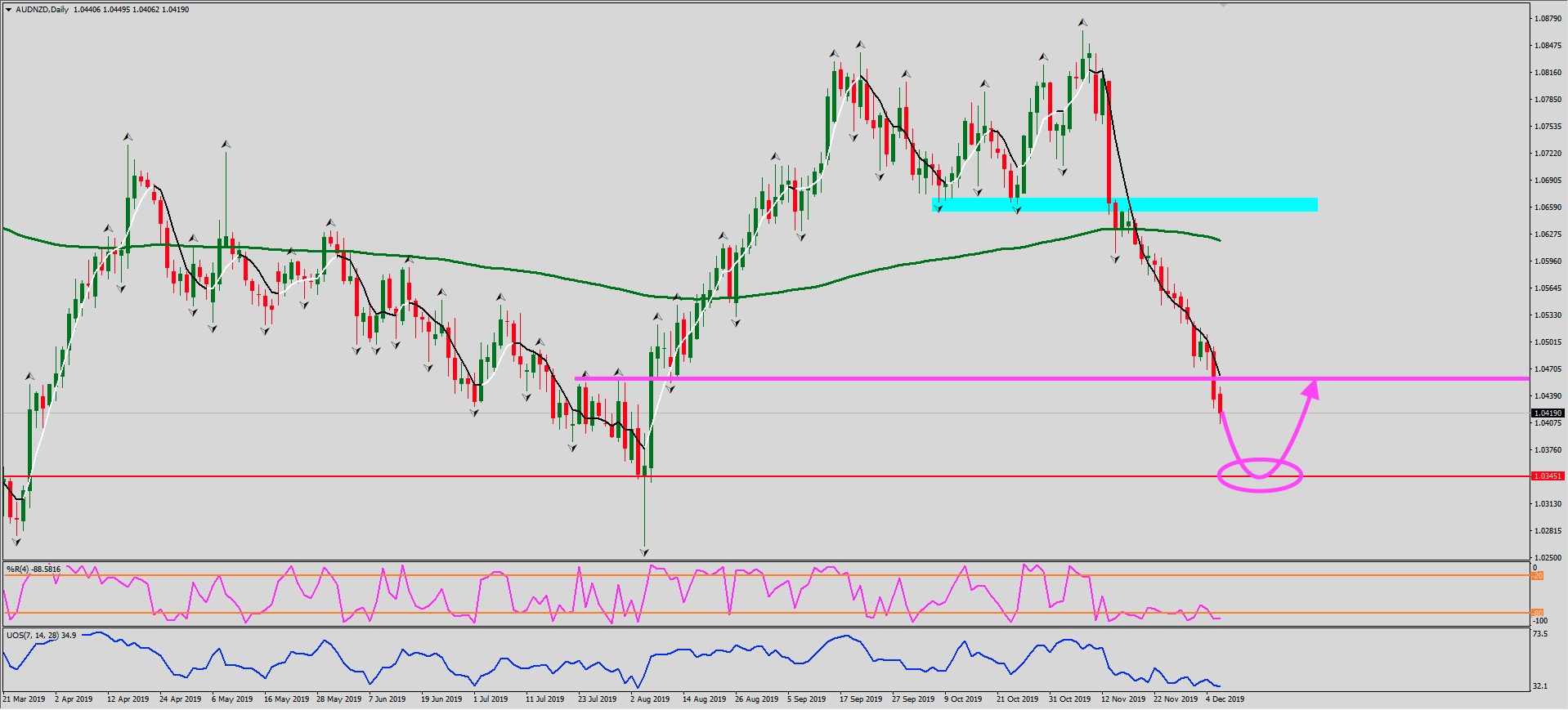This screenshot has width=1568, height=710.
Task: Click the 2 Apr 2019 date label
Action: coord(74,699)
